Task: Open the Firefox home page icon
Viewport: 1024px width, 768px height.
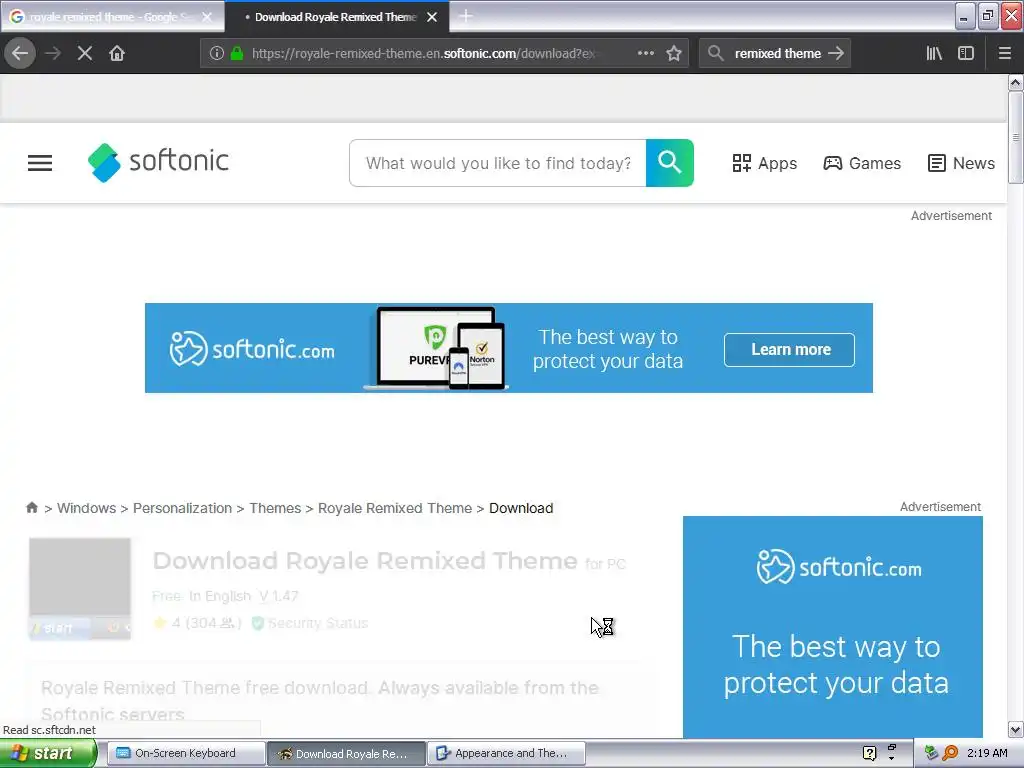Action: tap(117, 53)
